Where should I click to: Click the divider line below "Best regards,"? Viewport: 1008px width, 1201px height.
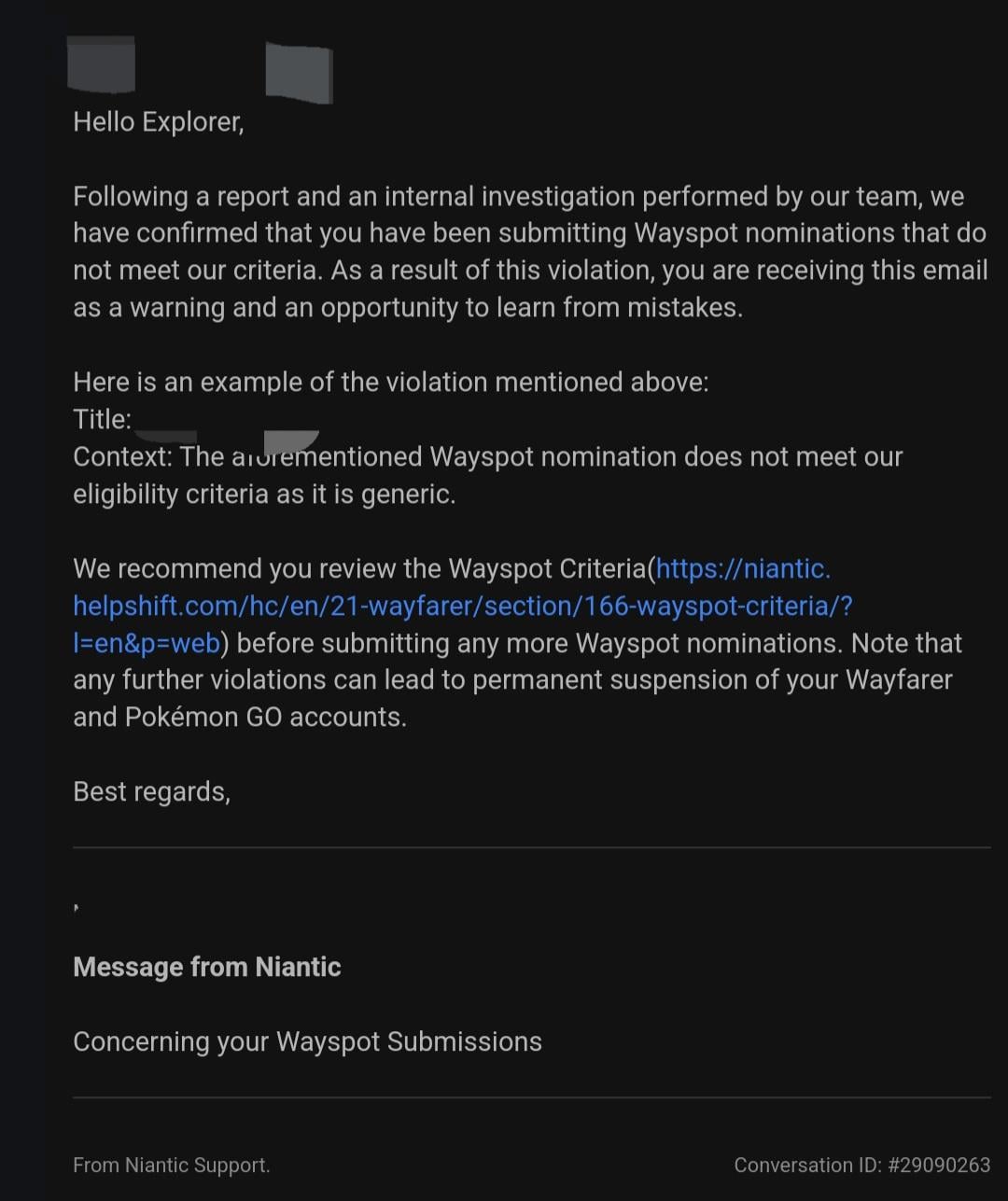click(531, 847)
